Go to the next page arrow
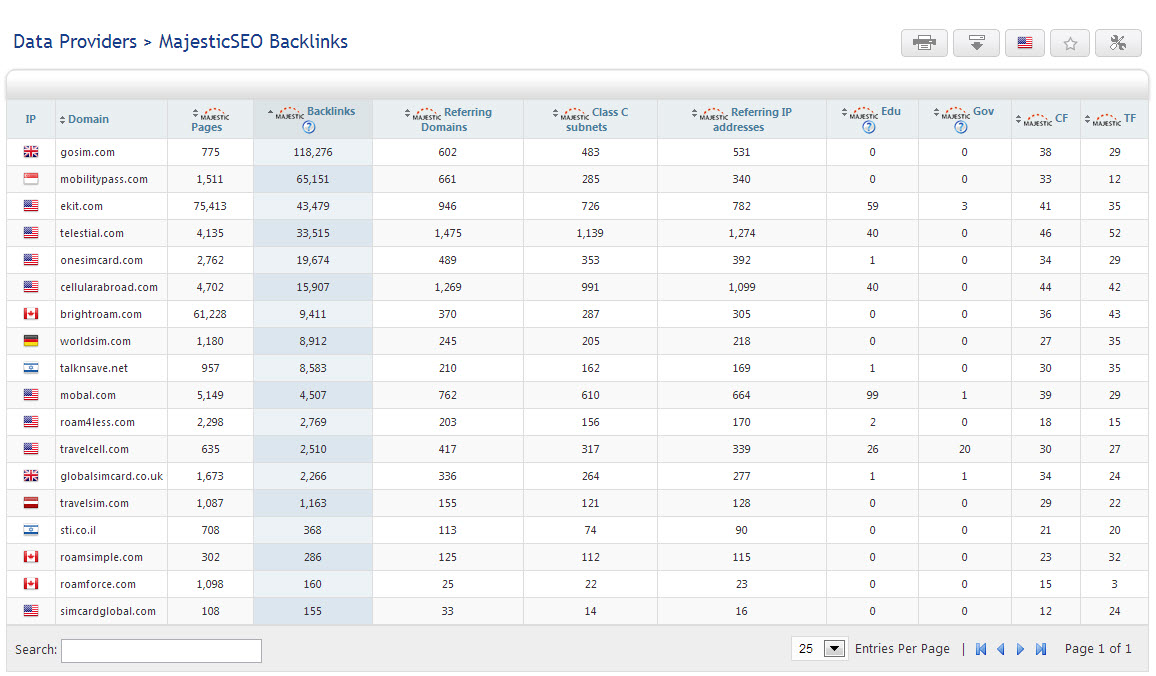The image size is (1156, 676). pos(1020,649)
